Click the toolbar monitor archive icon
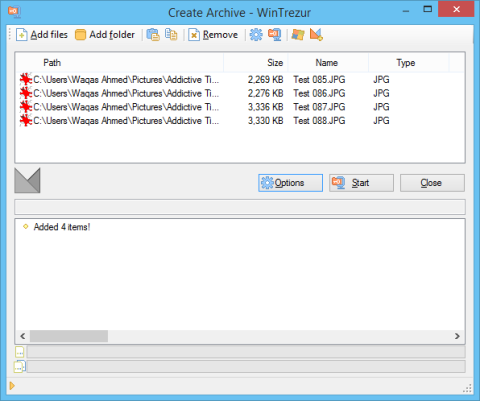Screen dimensions: 480x401 (x=275, y=35)
